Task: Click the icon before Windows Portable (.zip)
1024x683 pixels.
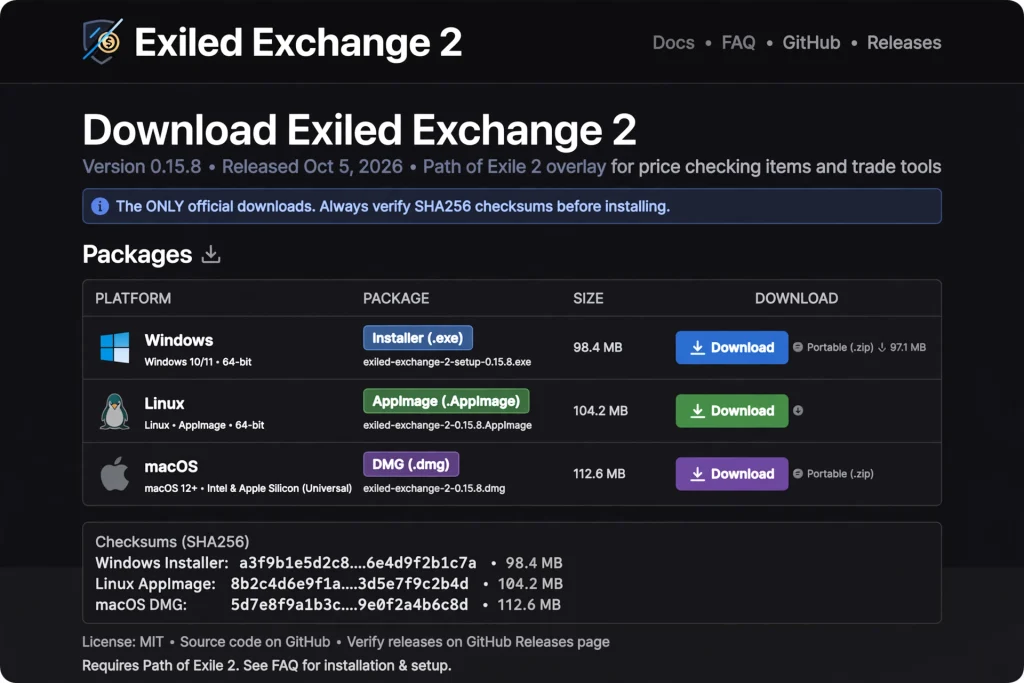Action: click(798, 347)
